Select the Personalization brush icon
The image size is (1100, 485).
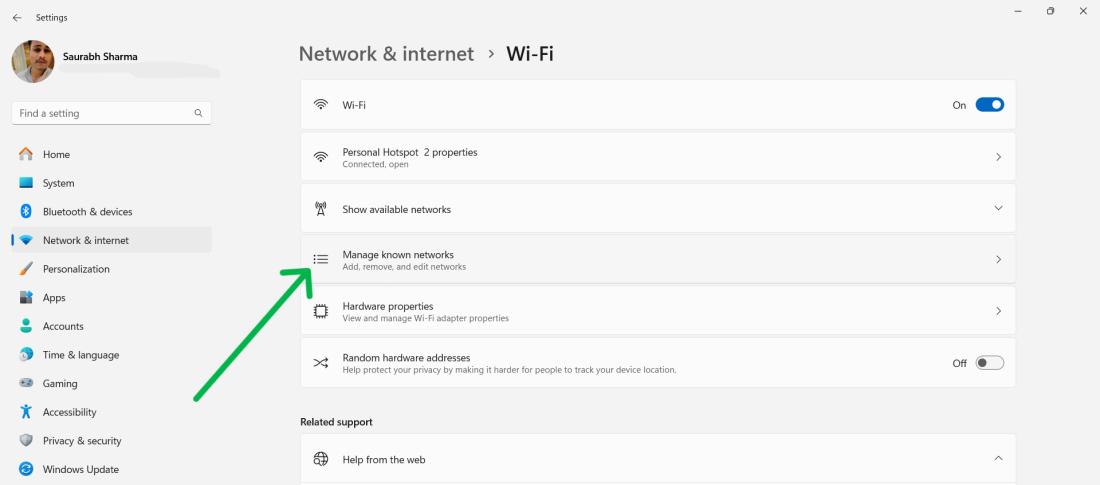tap(26, 269)
